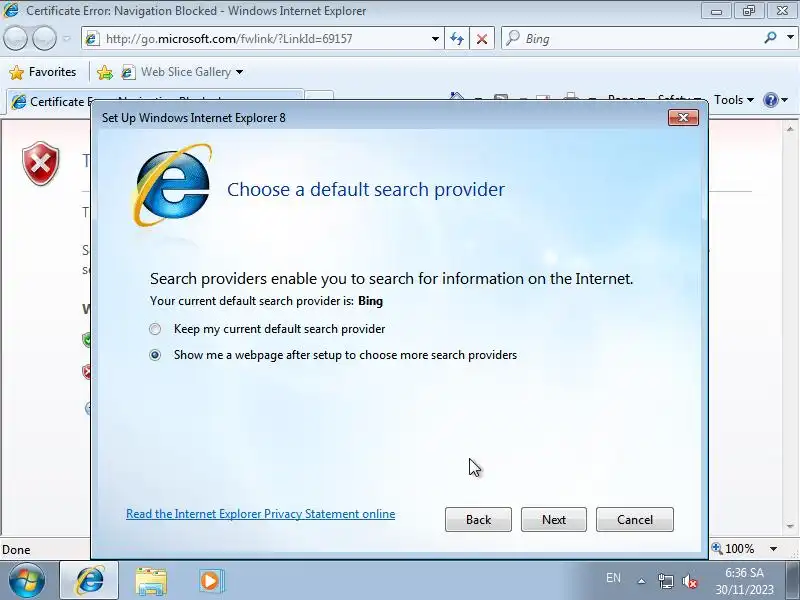Click the browser Forward arrow button
The height and width of the screenshot is (600, 800).
click(44, 38)
